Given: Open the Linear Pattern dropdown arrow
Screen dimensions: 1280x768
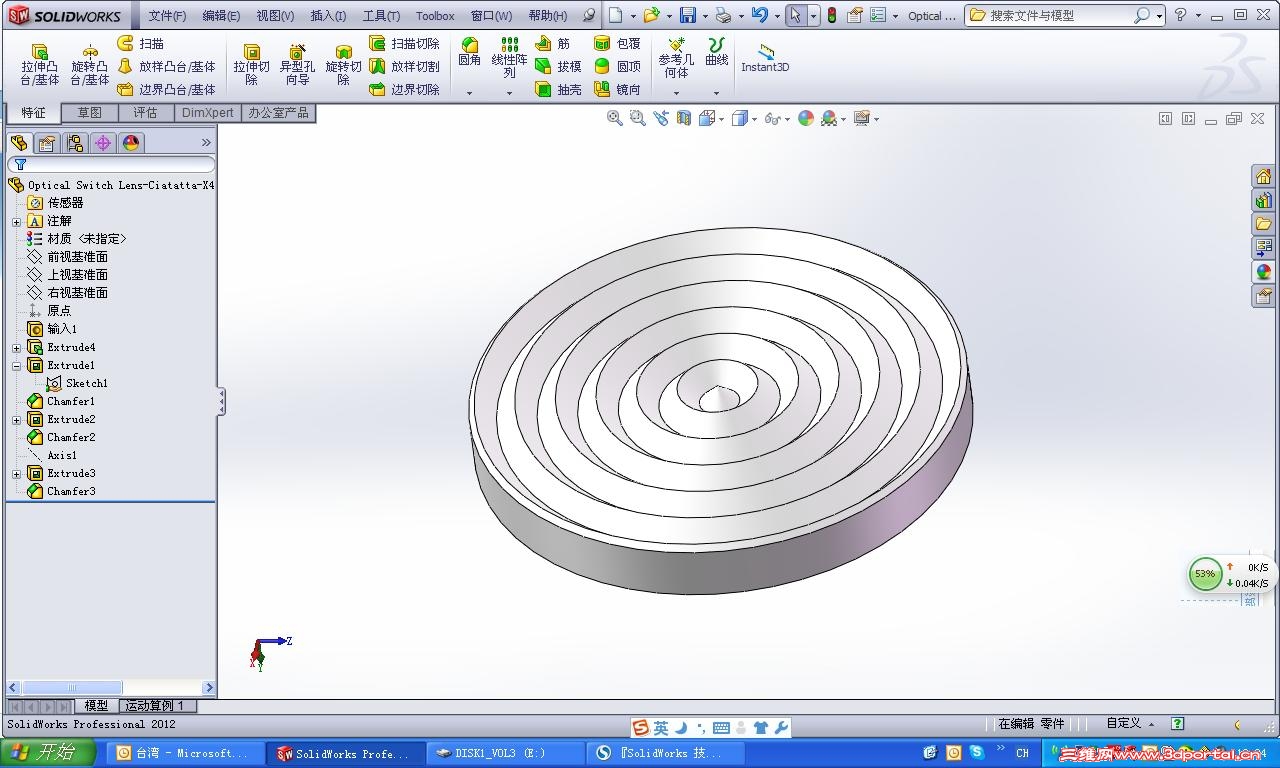Looking at the screenshot, I should click(x=509, y=93).
